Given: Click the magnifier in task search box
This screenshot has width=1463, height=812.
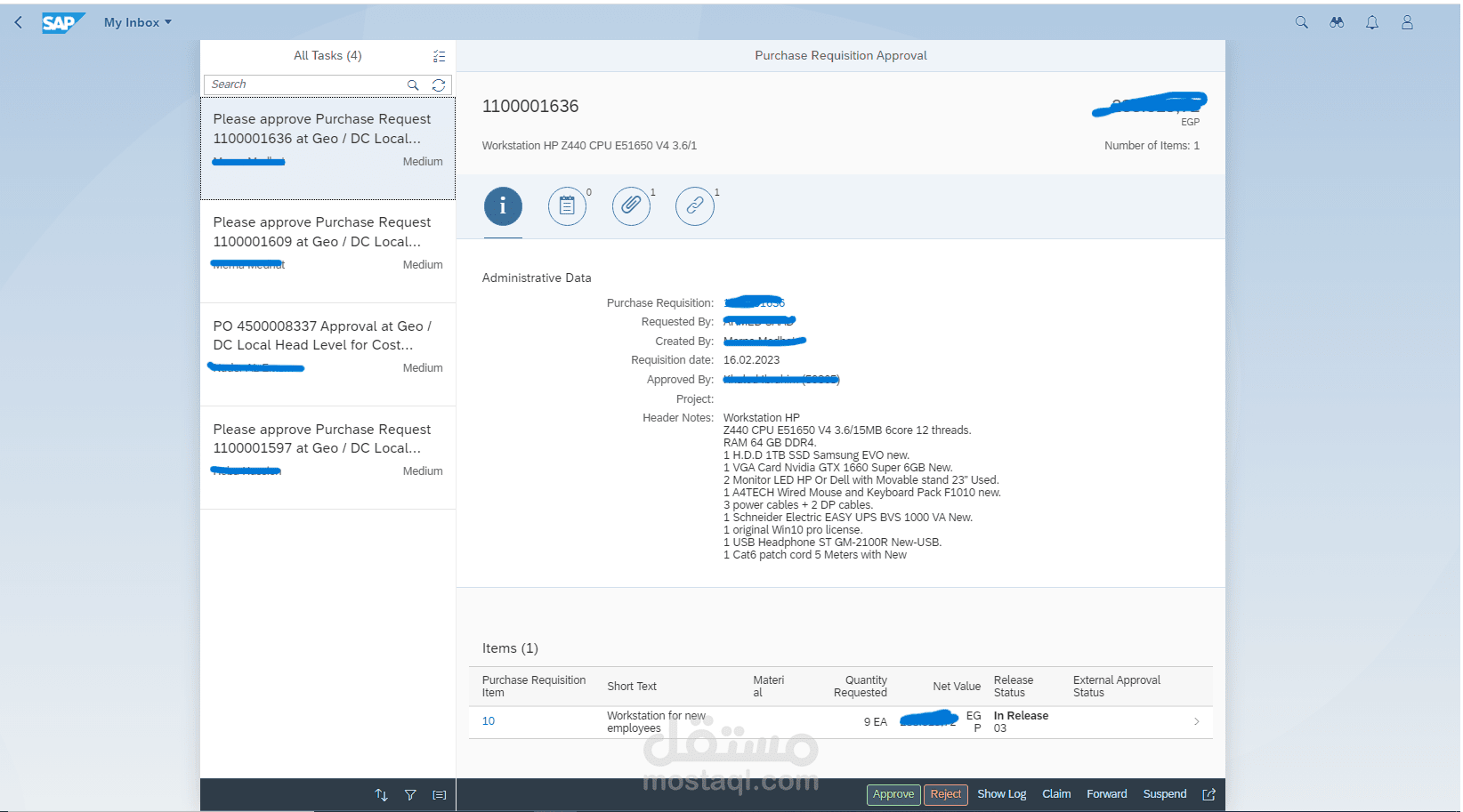Looking at the screenshot, I should 413,85.
